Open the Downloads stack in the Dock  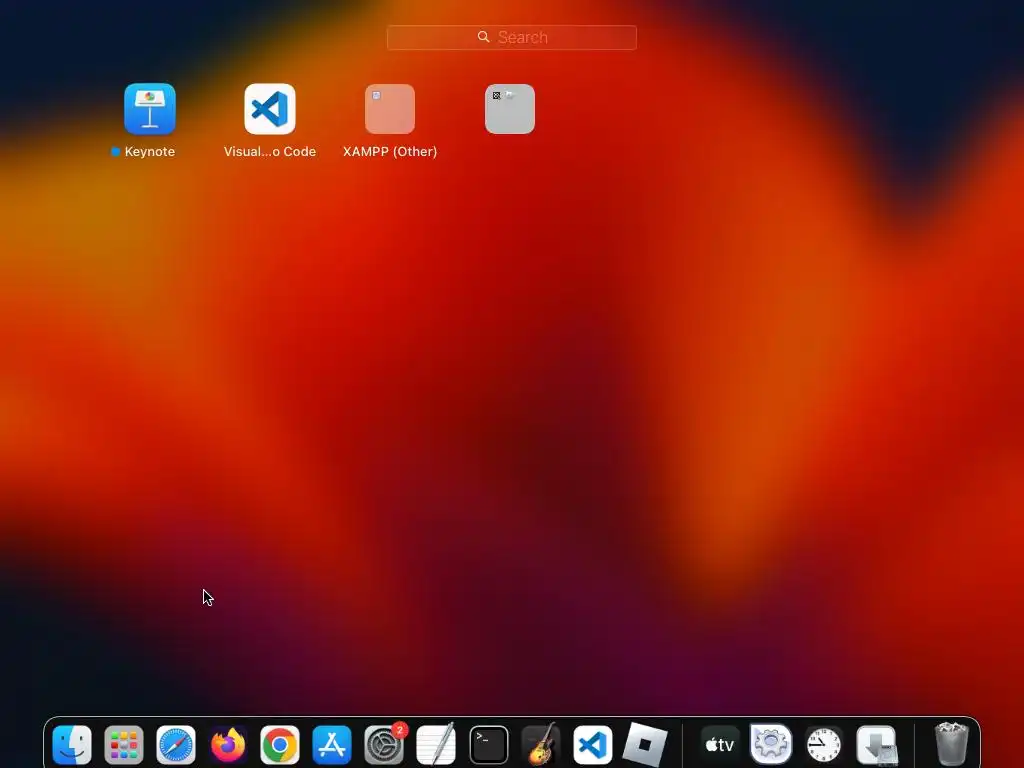coord(876,744)
